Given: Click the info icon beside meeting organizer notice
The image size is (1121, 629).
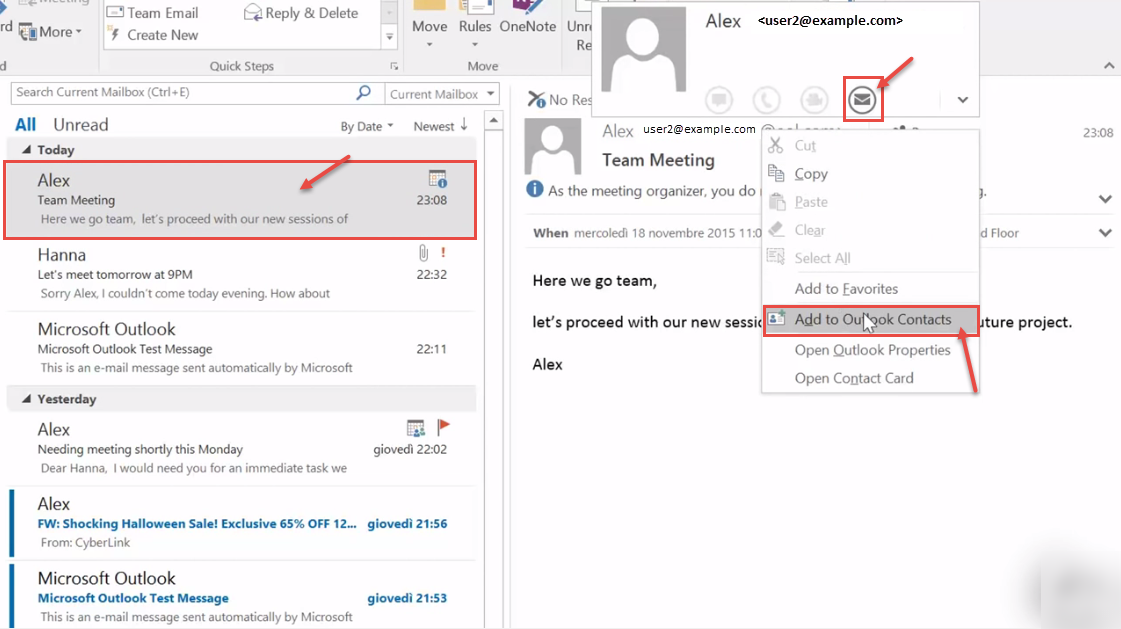Looking at the screenshot, I should pyautogui.click(x=534, y=189).
